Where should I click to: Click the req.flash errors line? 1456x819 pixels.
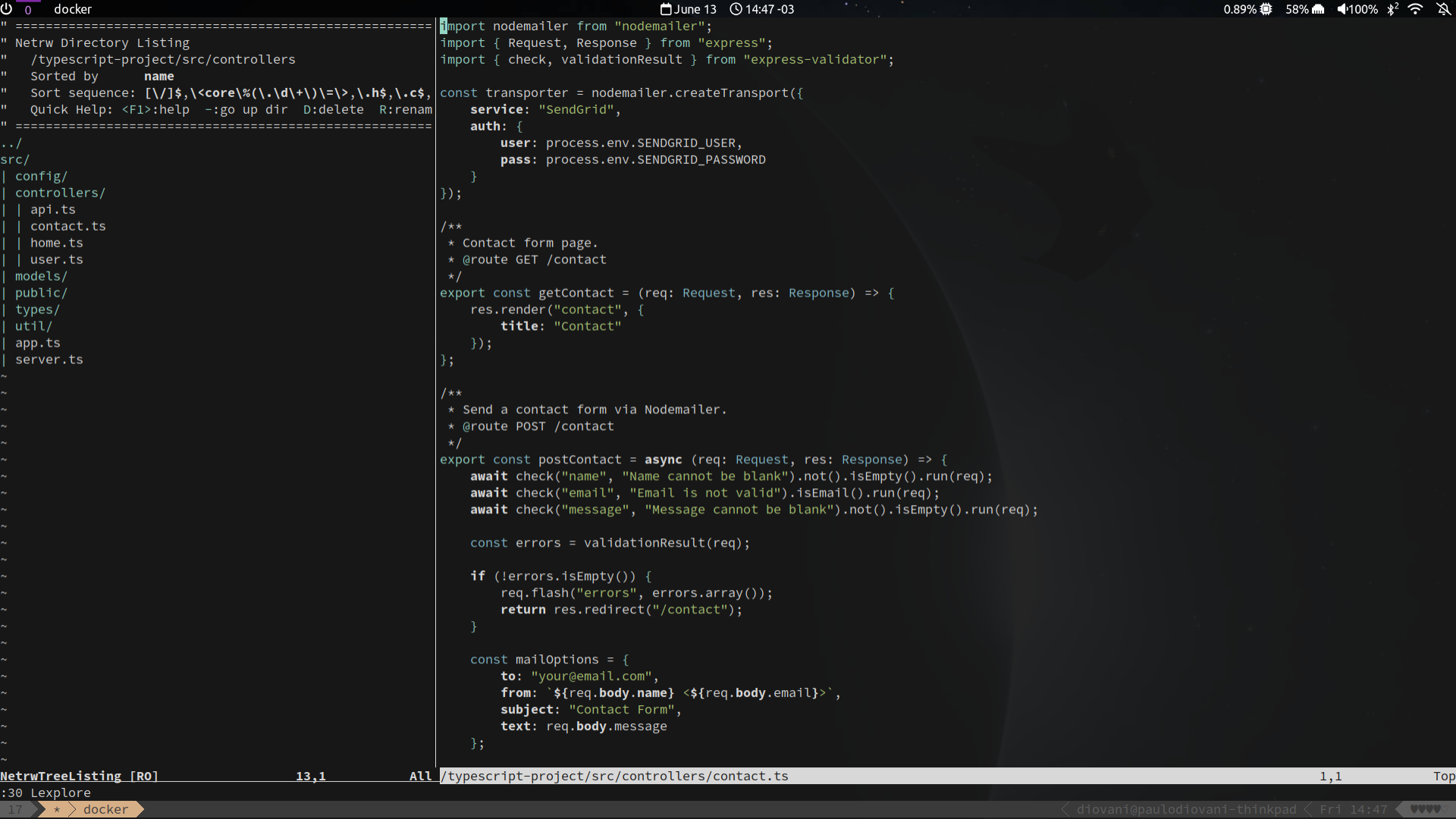click(637, 594)
